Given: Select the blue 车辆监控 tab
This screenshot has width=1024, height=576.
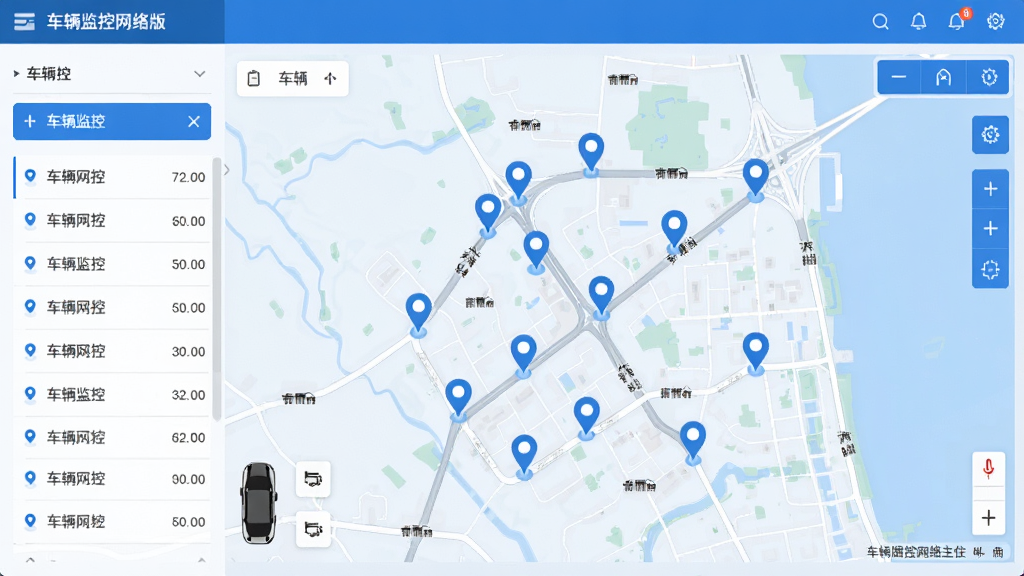Looking at the screenshot, I should [112, 121].
